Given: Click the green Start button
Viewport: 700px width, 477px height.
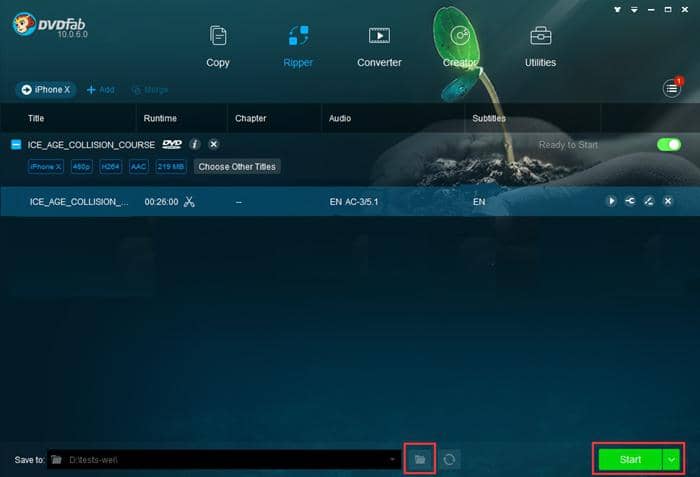Looking at the screenshot, I should tap(630, 460).
